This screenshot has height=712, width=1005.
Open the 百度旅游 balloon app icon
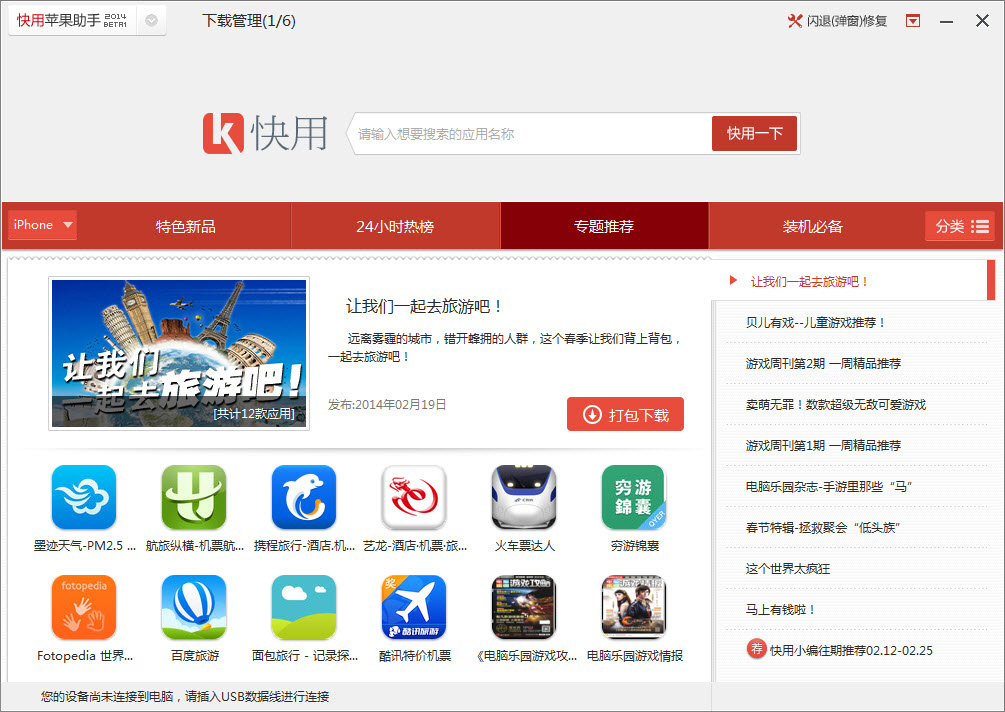(194, 608)
